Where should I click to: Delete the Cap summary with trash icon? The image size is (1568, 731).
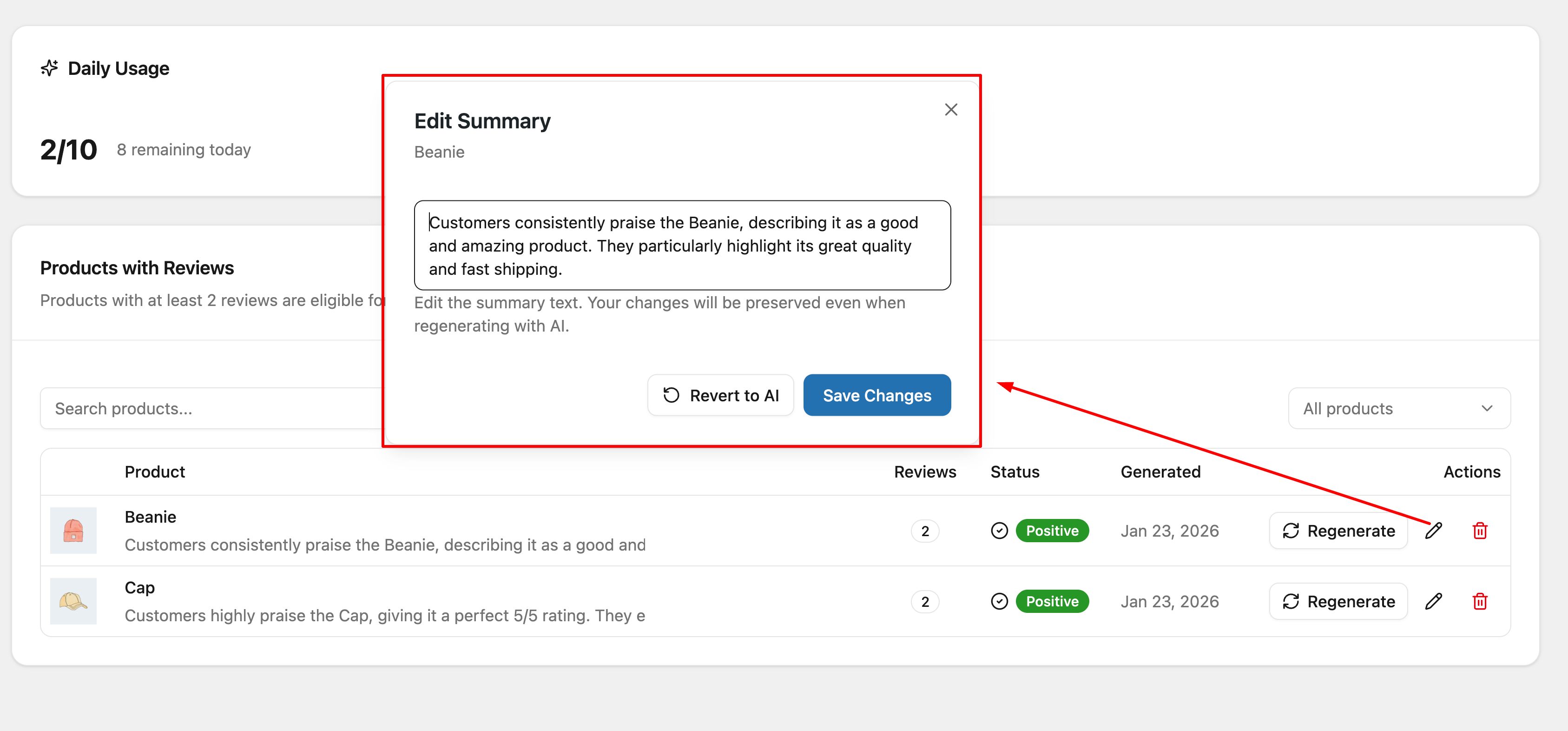click(x=1480, y=601)
